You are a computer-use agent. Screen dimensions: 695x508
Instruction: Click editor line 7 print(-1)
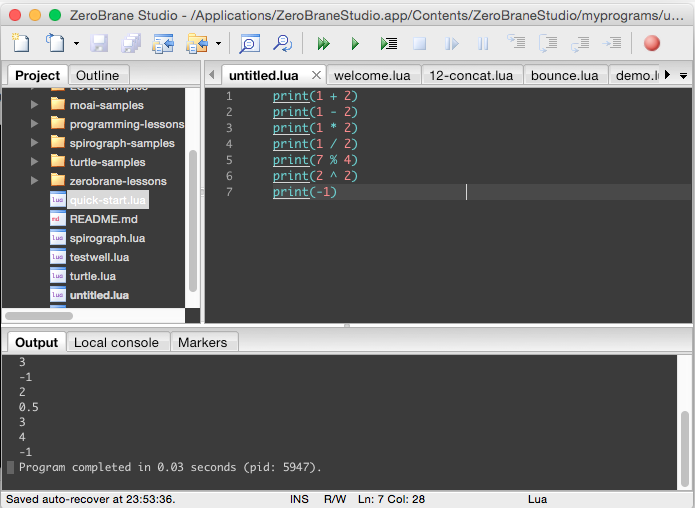[x=305, y=192]
